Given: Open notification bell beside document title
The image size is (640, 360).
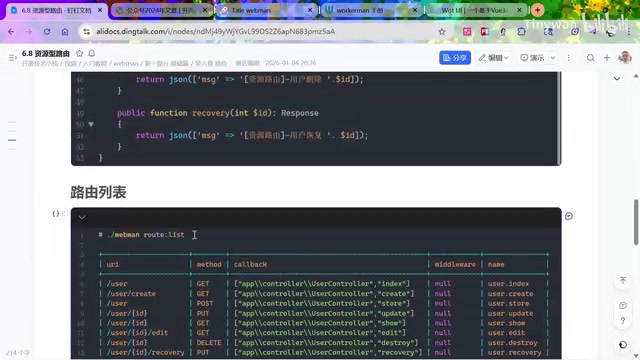Looking at the screenshot, I should [92, 53].
